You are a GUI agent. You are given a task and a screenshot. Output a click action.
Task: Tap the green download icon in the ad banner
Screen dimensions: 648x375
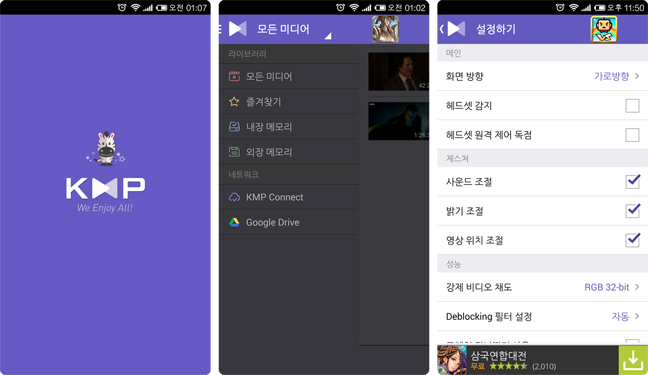633,360
